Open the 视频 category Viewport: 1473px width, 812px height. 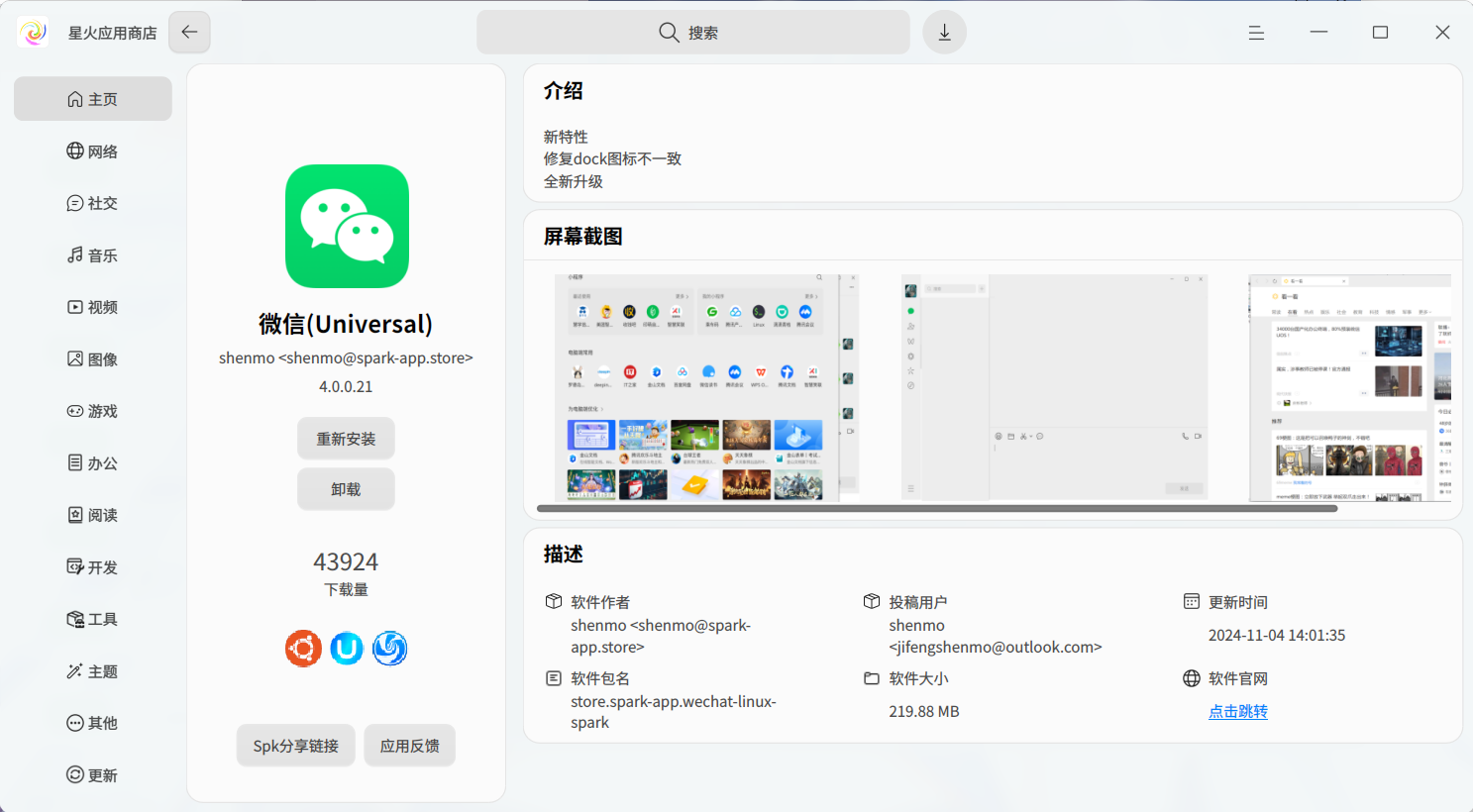coord(93,307)
